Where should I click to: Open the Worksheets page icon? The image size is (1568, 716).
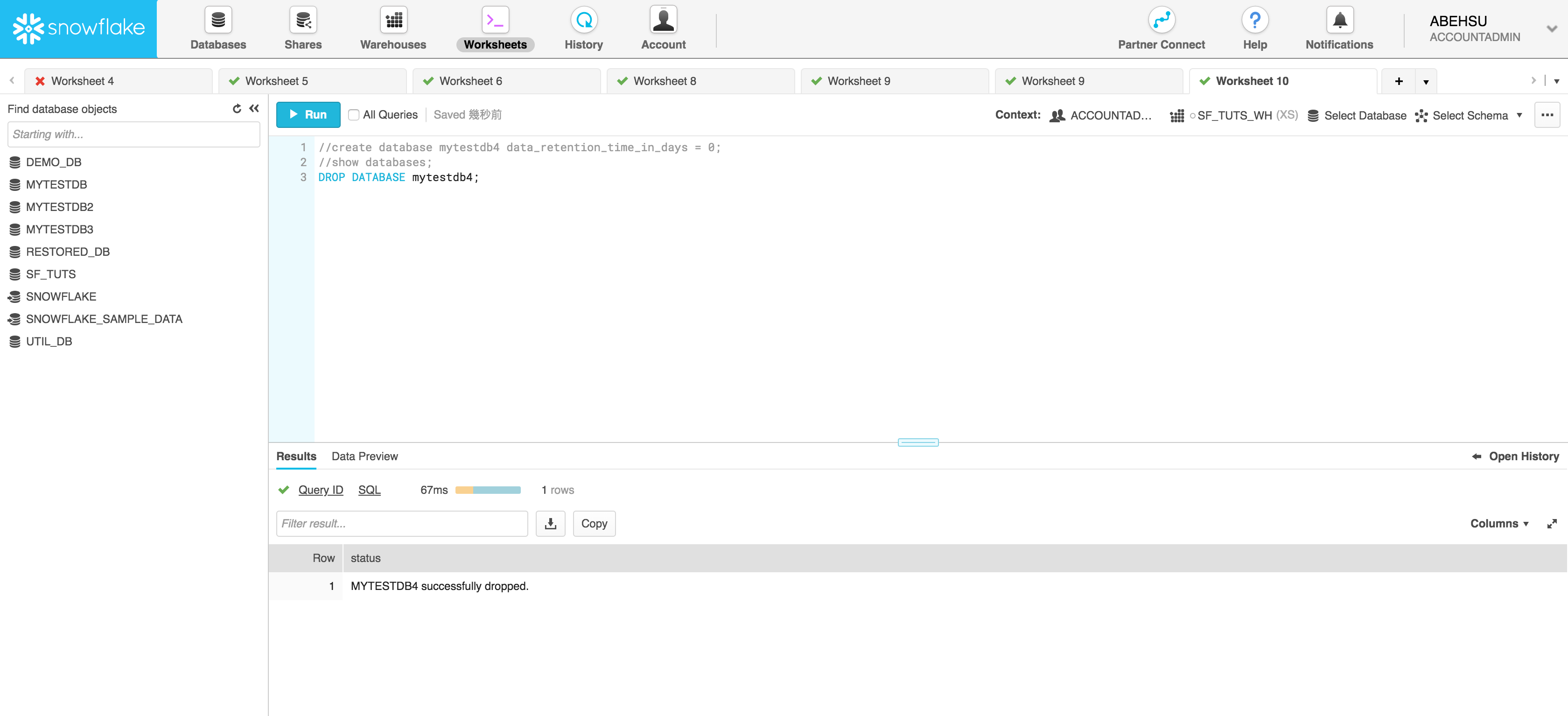495,20
